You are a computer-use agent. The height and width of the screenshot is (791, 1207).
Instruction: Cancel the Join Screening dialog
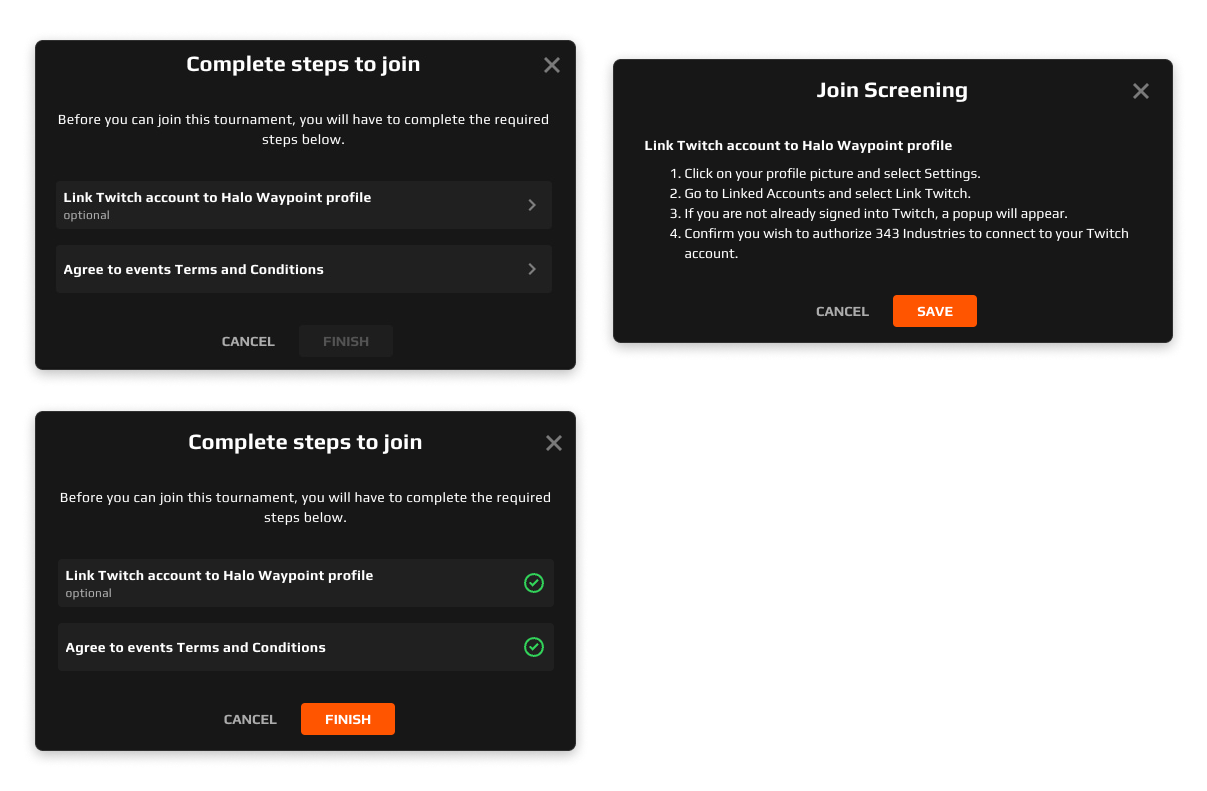click(842, 311)
